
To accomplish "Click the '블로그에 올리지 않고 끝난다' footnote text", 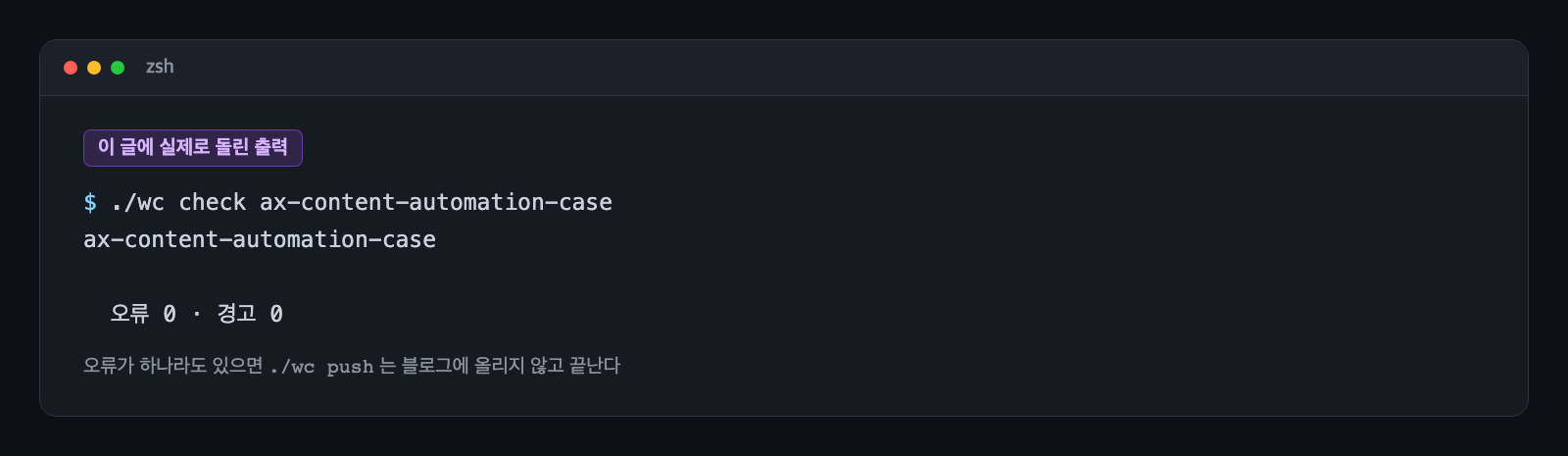I will (x=511, y=366).
